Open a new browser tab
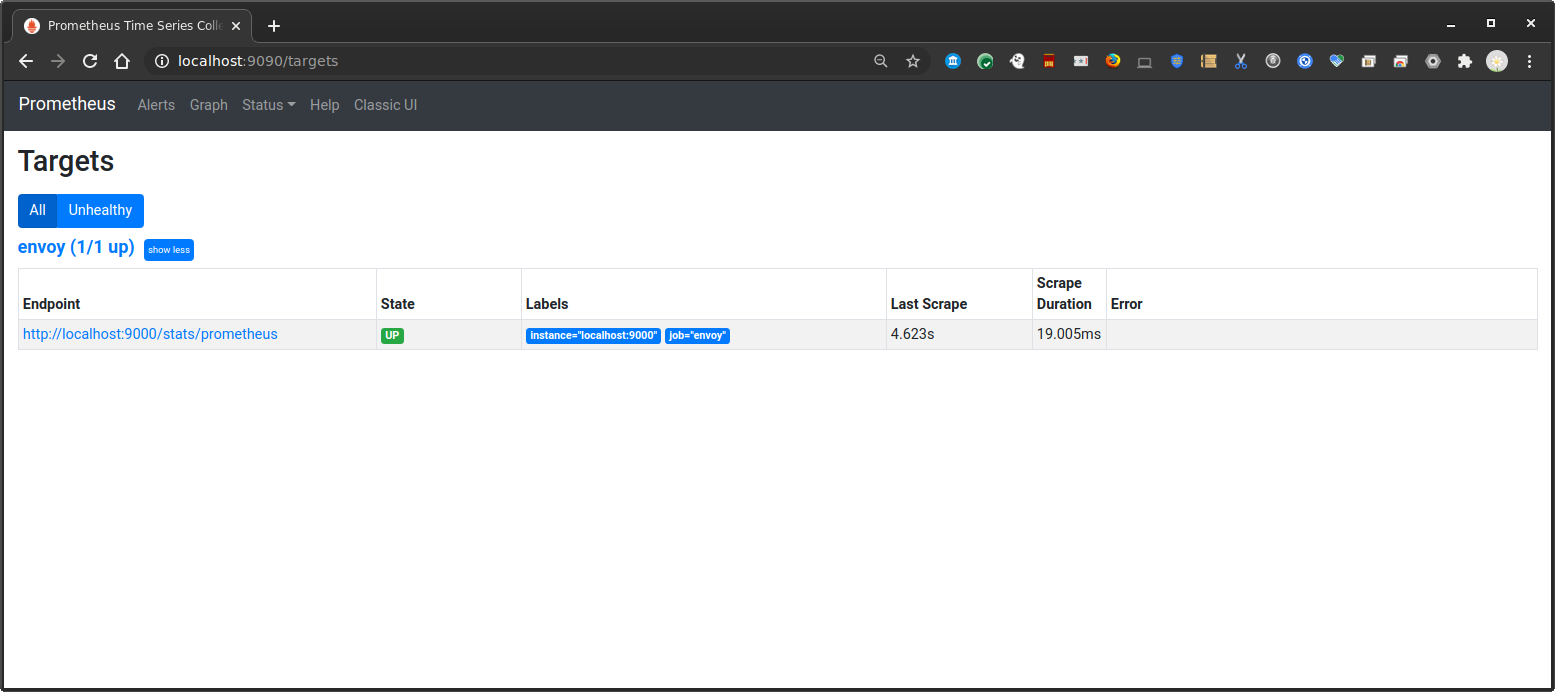This screenshot has width=1555, height=692. click(x=274, y=26)
